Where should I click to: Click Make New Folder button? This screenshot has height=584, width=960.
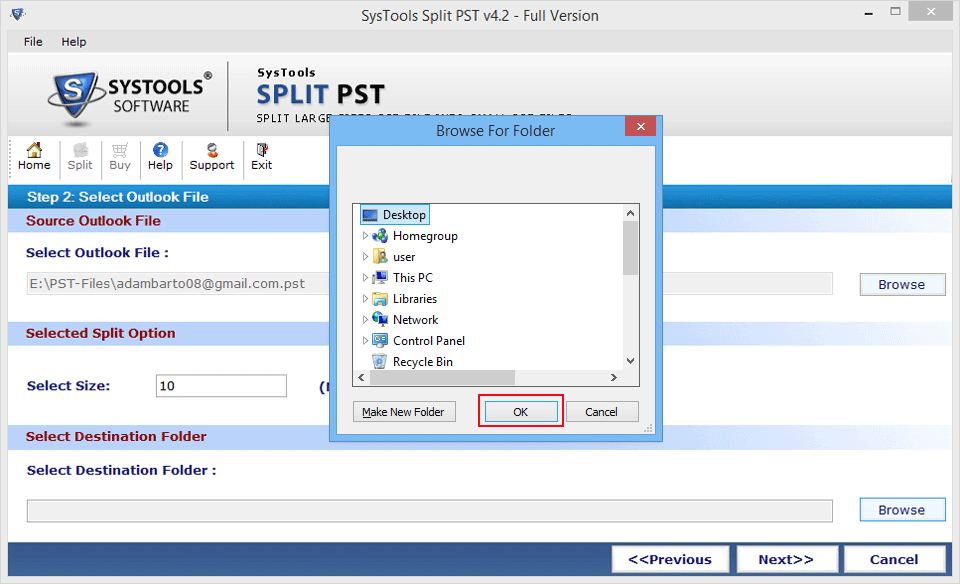(404, 412)
